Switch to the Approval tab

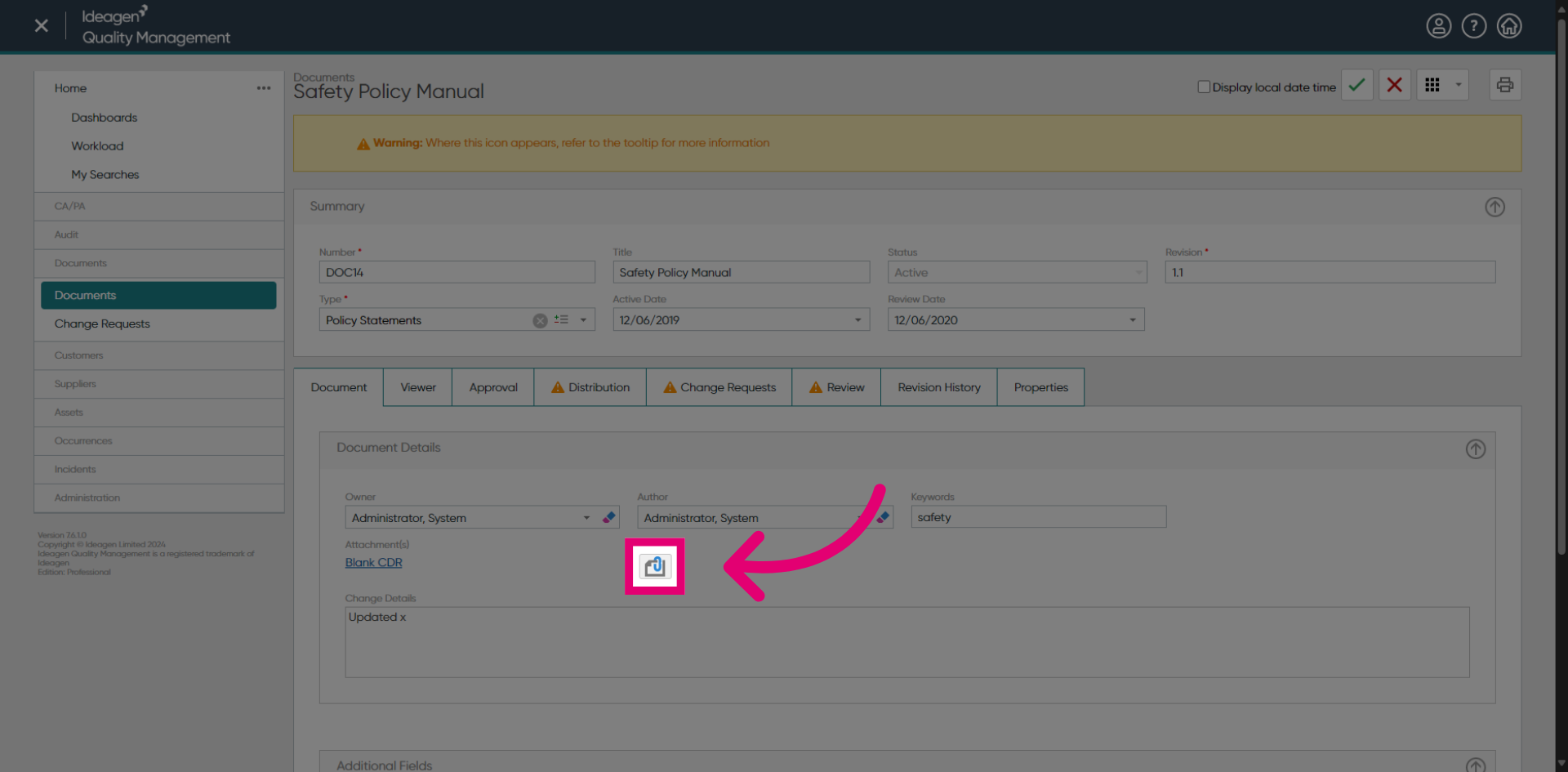click(493, 387)
